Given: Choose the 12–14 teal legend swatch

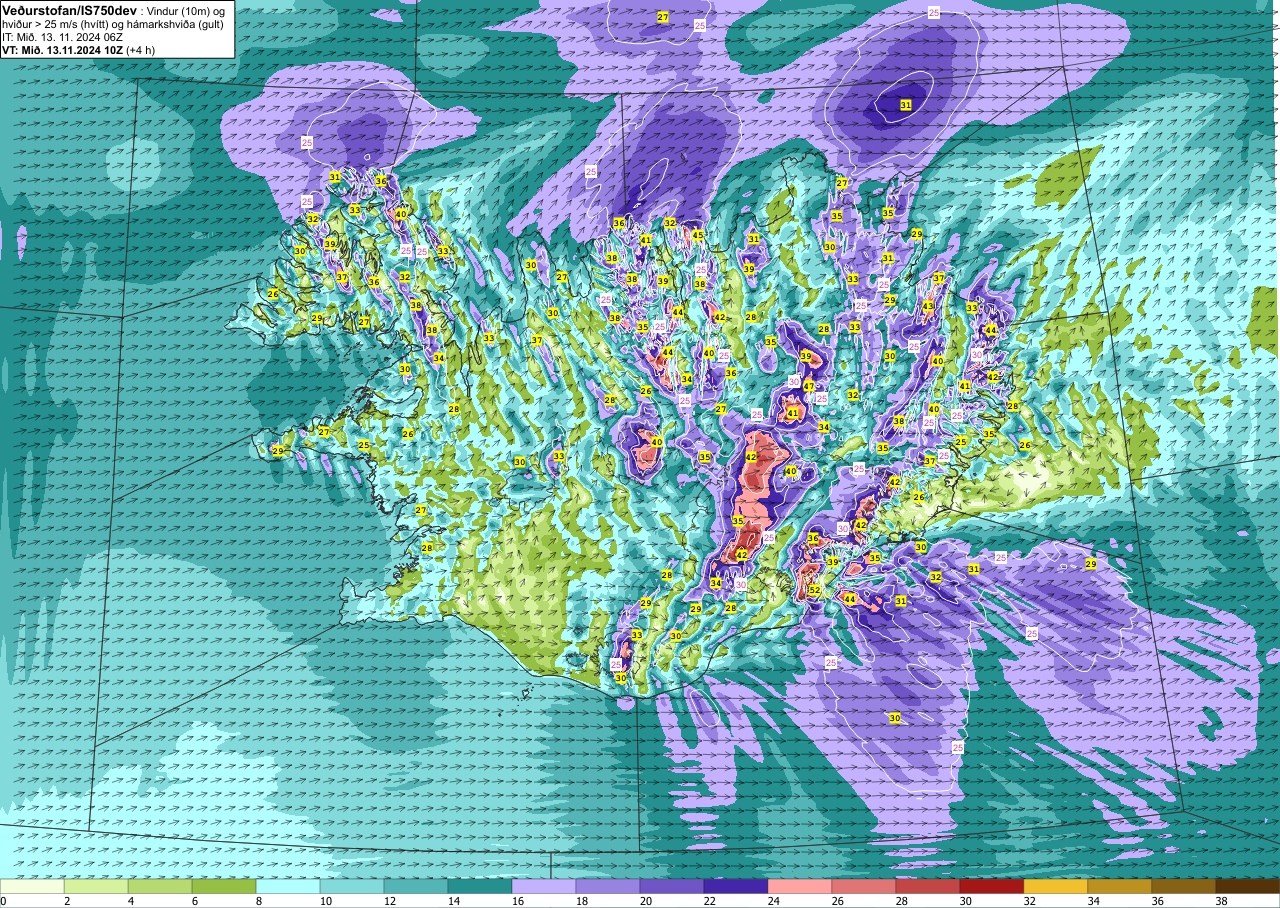Looking at the screenshot, I should click(x=416, y=886).
